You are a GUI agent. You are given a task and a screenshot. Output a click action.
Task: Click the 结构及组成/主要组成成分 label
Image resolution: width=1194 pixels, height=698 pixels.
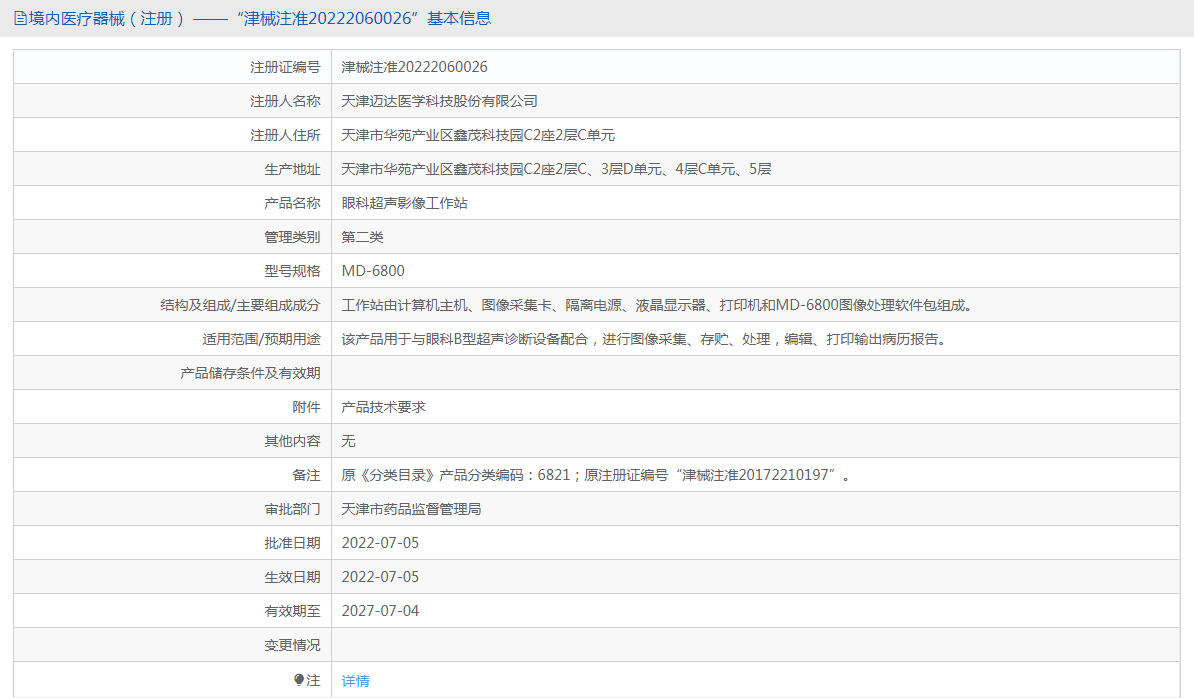pyautogui.click(x=241, y=305)
